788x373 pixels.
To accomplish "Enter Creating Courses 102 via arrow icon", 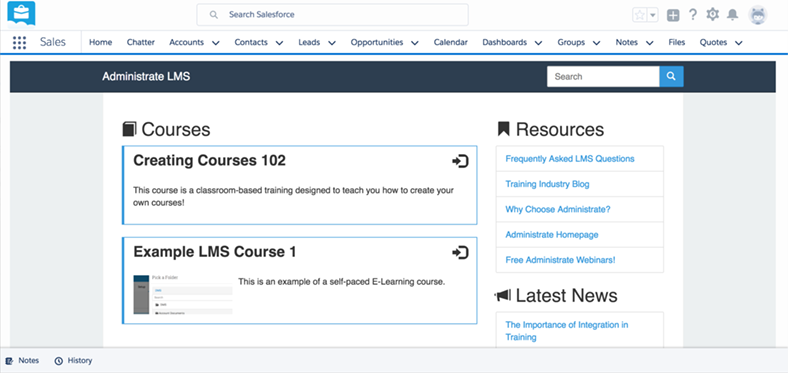I will [x=460, y=161].
